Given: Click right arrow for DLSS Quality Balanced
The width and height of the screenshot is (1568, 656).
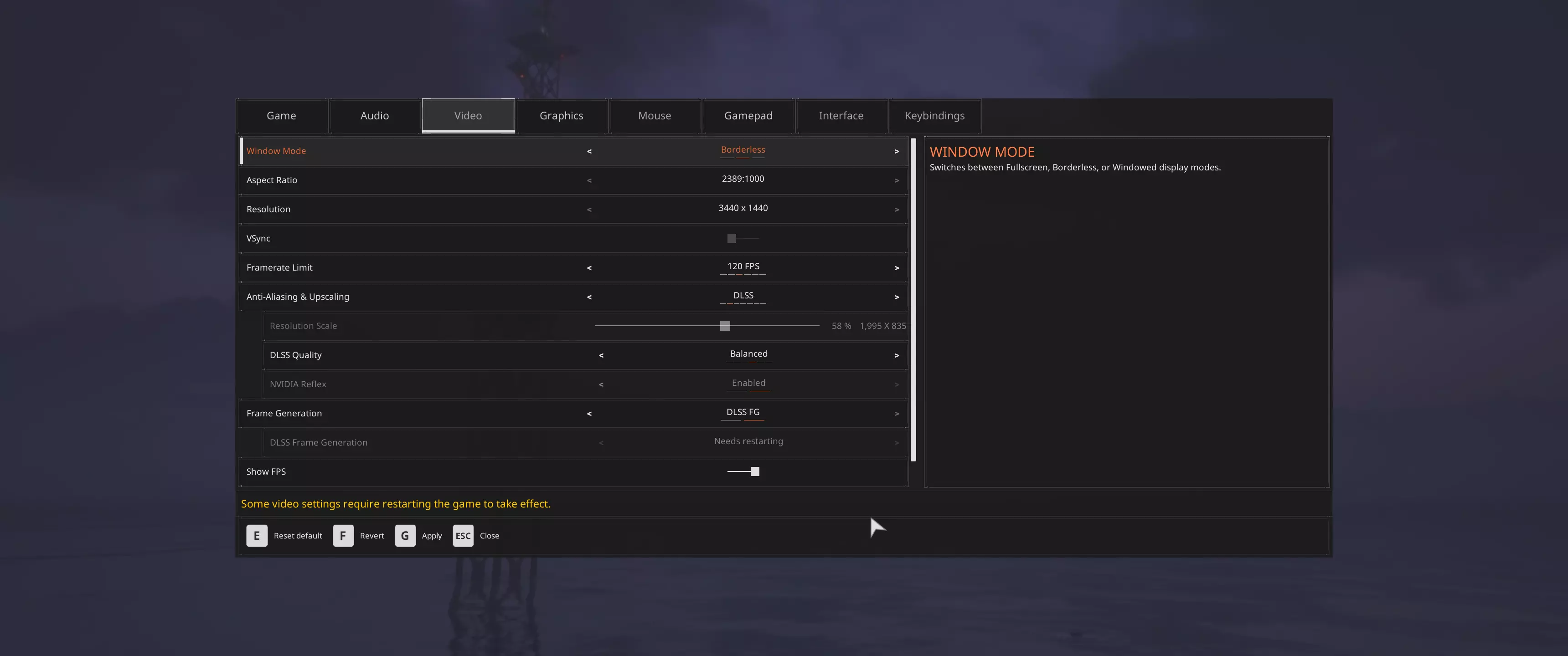Looking at the screenshot, I should [896, 355].
